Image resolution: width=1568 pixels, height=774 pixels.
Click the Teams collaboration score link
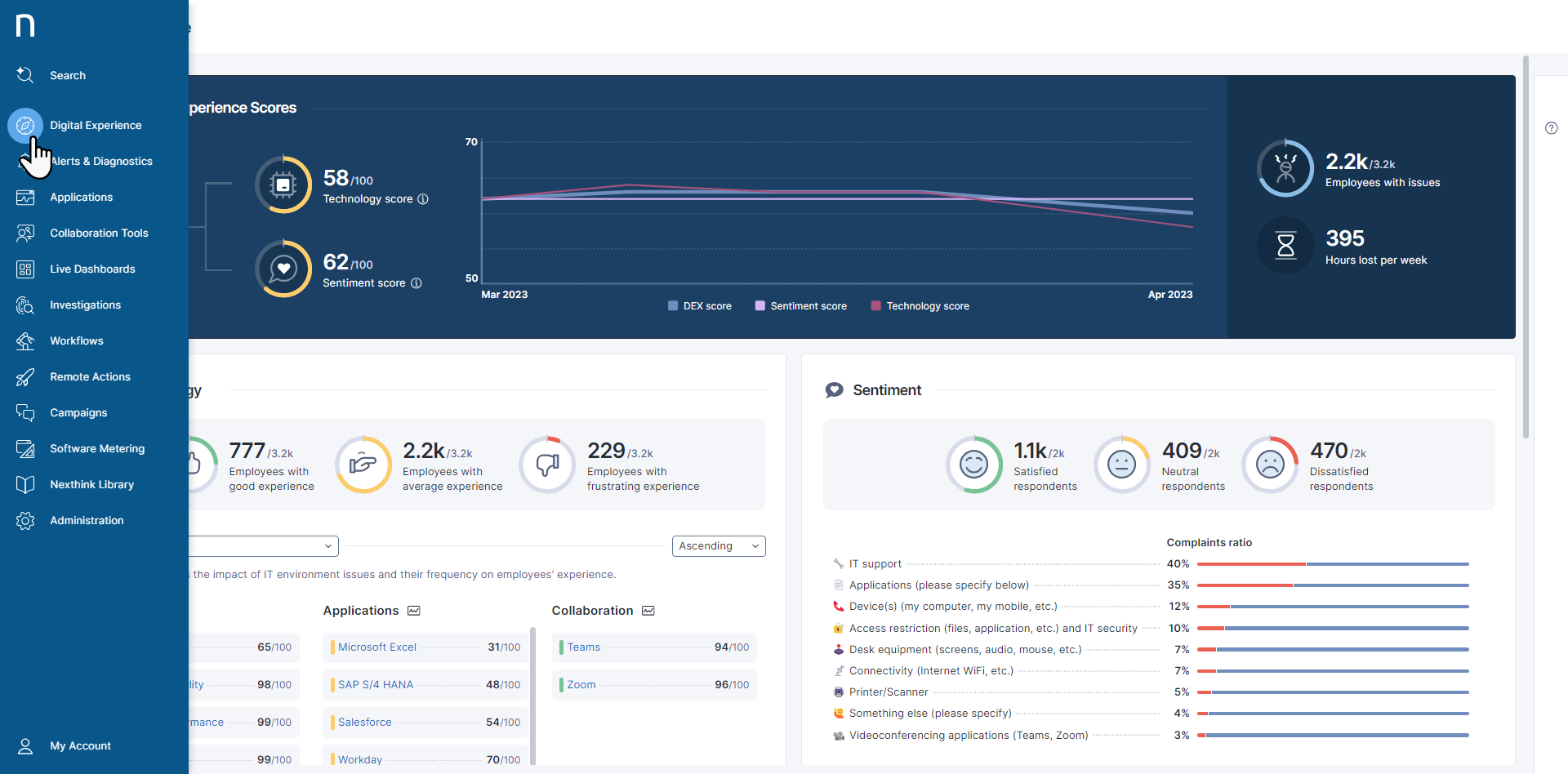(x=584, y=647)
